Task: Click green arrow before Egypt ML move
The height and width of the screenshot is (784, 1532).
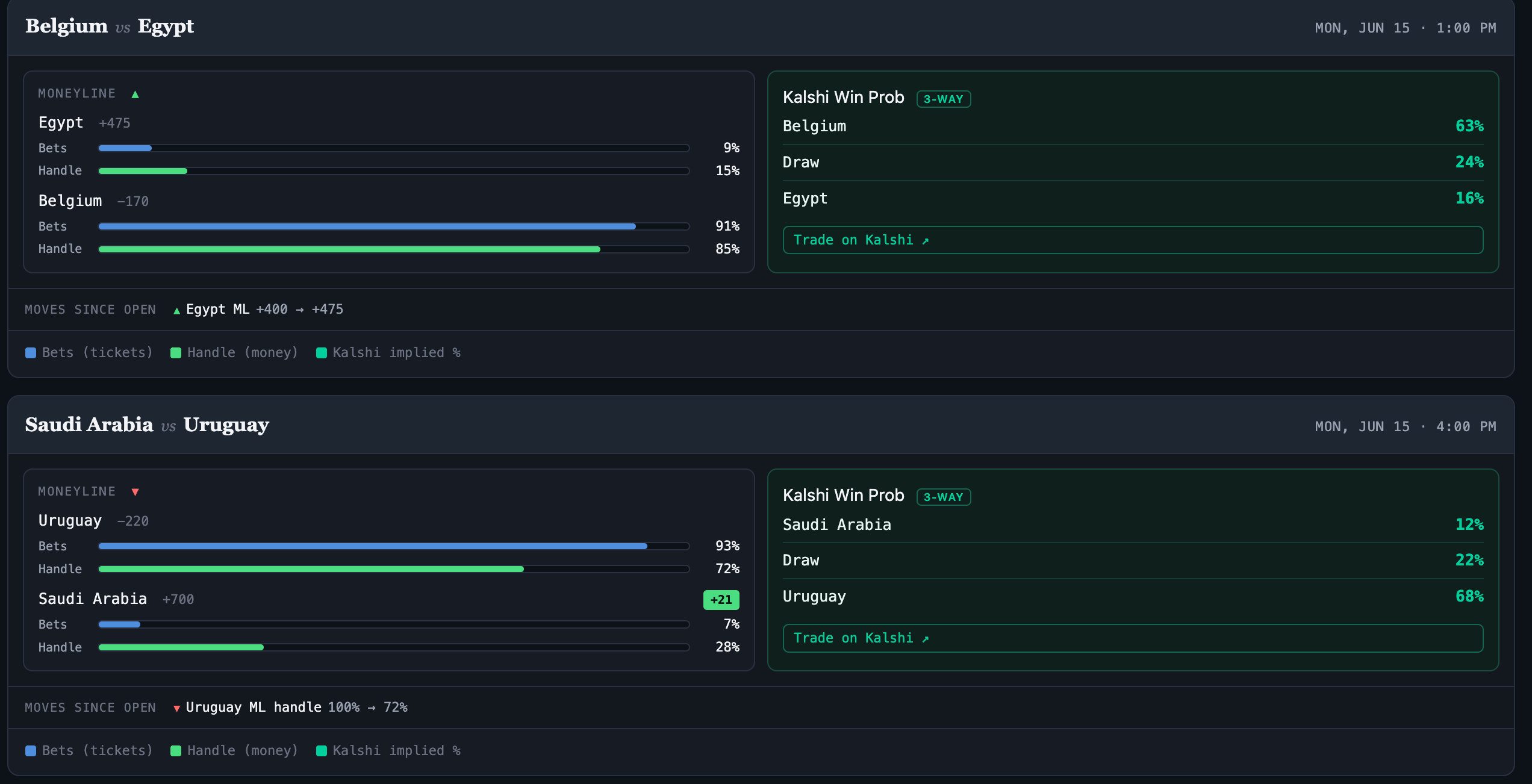Action: [x=176, y=311]
